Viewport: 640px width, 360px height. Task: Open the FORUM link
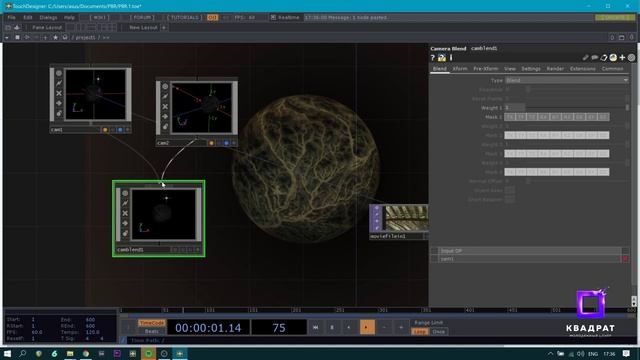[142, 18]
